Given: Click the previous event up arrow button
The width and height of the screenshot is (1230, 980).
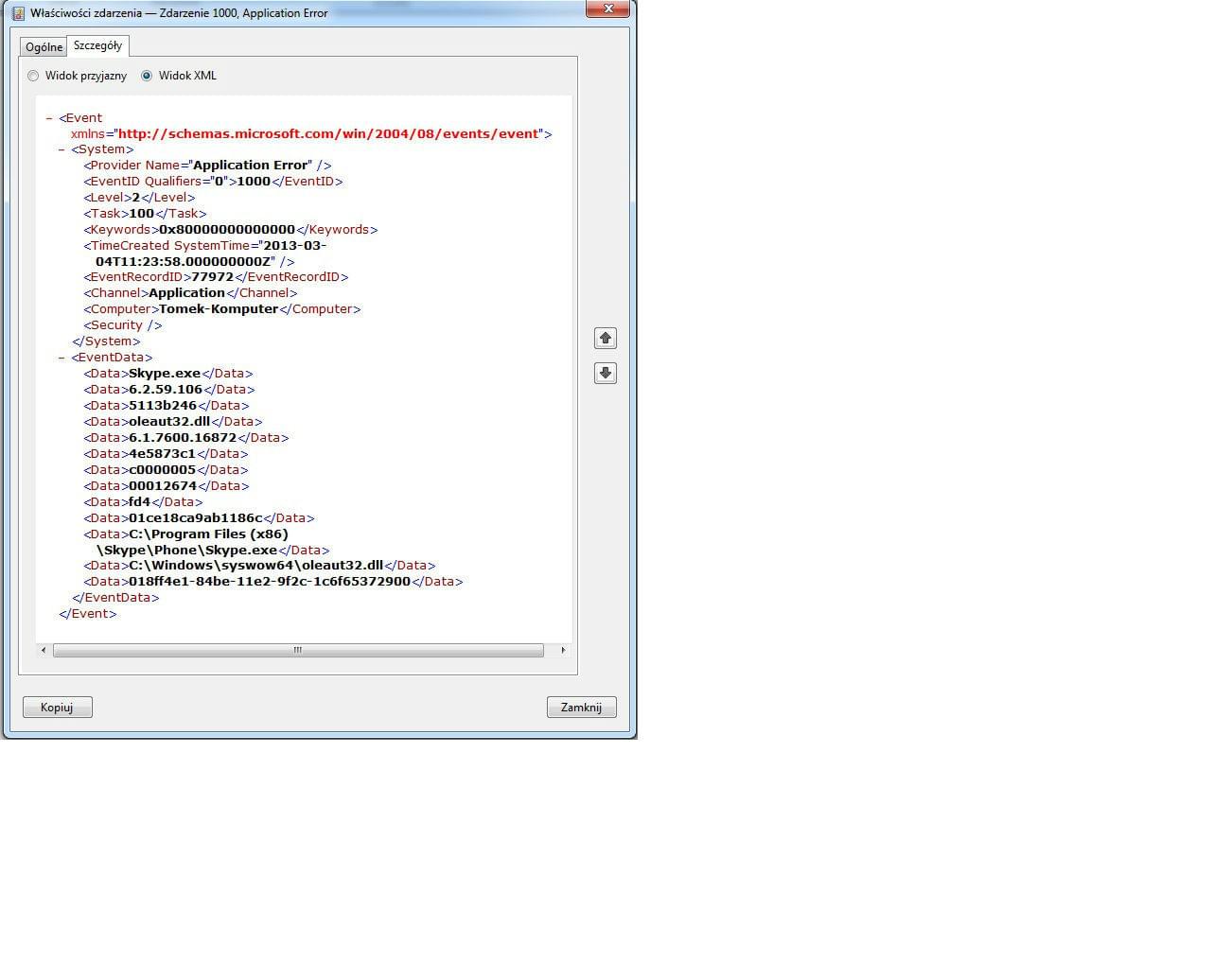Looking at the screenshot, I should pyautogui.click(x=606, y=338).
